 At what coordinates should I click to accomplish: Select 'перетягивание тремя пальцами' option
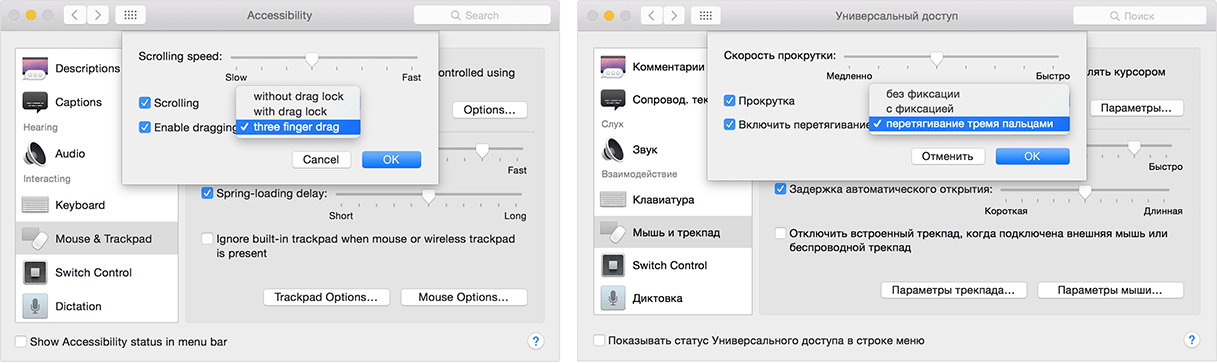coord(969,124)
